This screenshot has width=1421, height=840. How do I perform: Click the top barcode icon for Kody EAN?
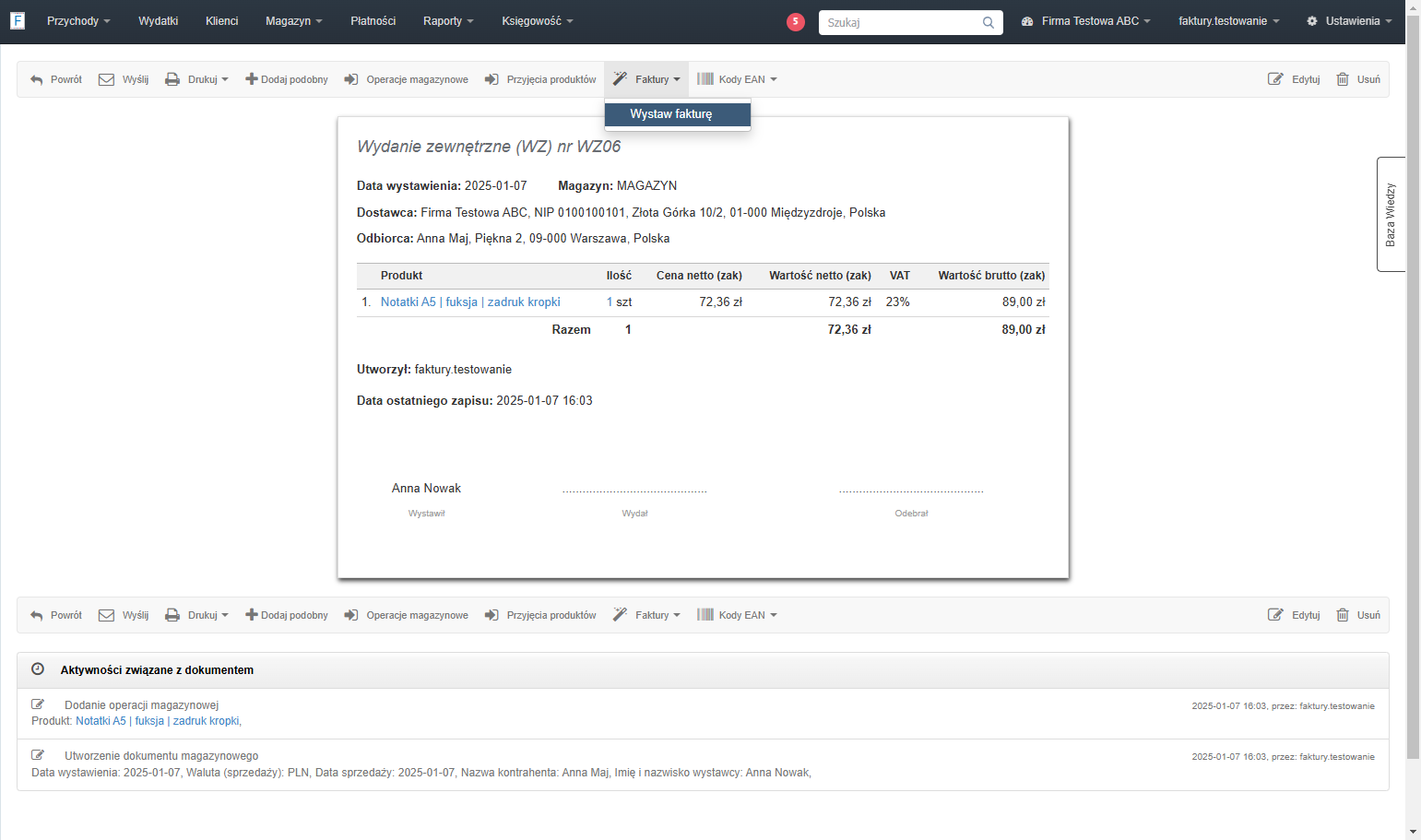point(705,79)
